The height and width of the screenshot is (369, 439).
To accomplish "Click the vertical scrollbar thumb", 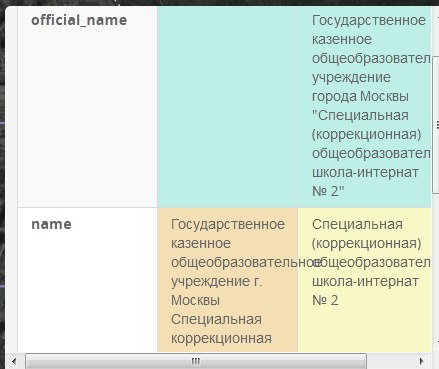I will (436, 124).
